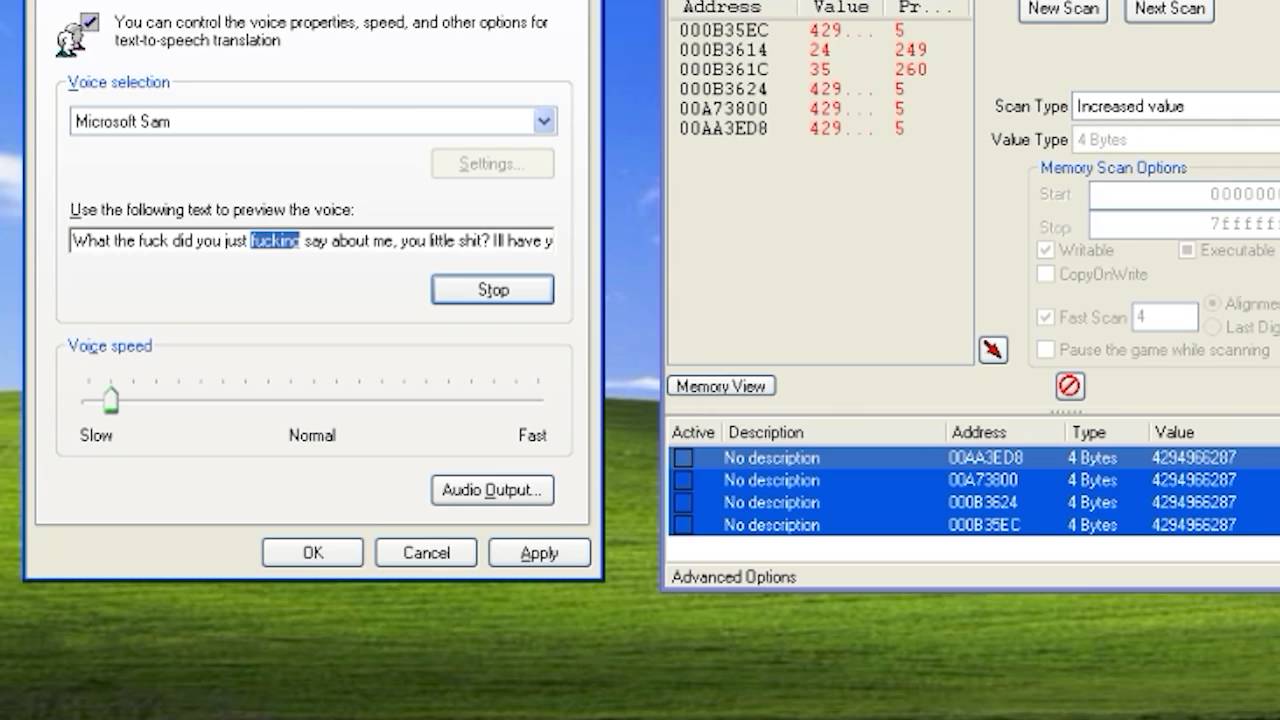The width and height of the screenshot is (1280, 720).
Task: Open the Value Type 4 Bytes dropdown
Action: (1176, 140)
